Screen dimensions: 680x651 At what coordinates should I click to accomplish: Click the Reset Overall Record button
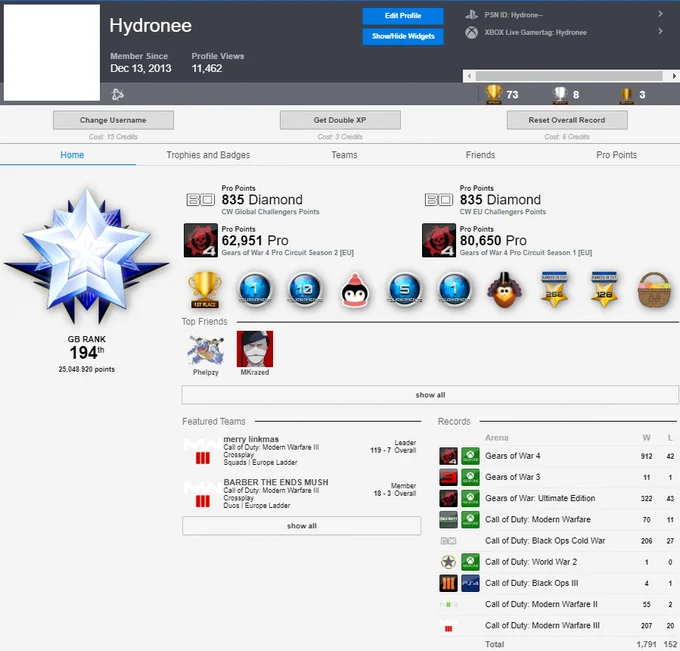click(x=567, y=120)
